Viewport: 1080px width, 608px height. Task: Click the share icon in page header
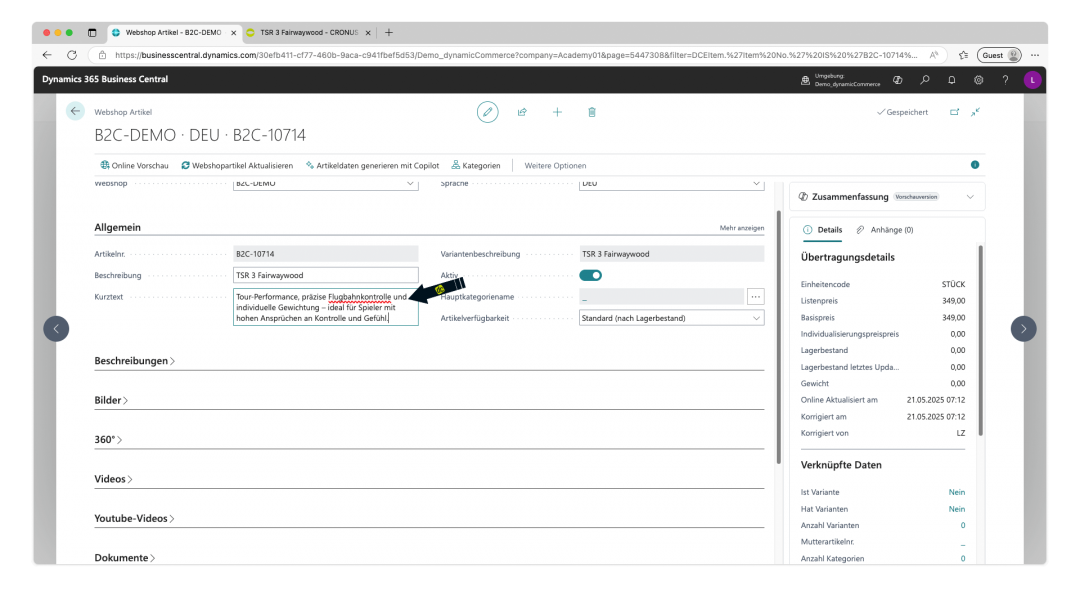point(522,112)
